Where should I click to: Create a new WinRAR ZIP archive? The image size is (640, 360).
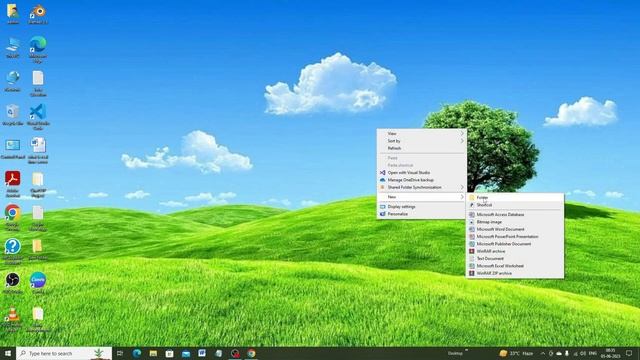[x=515, y=273]
